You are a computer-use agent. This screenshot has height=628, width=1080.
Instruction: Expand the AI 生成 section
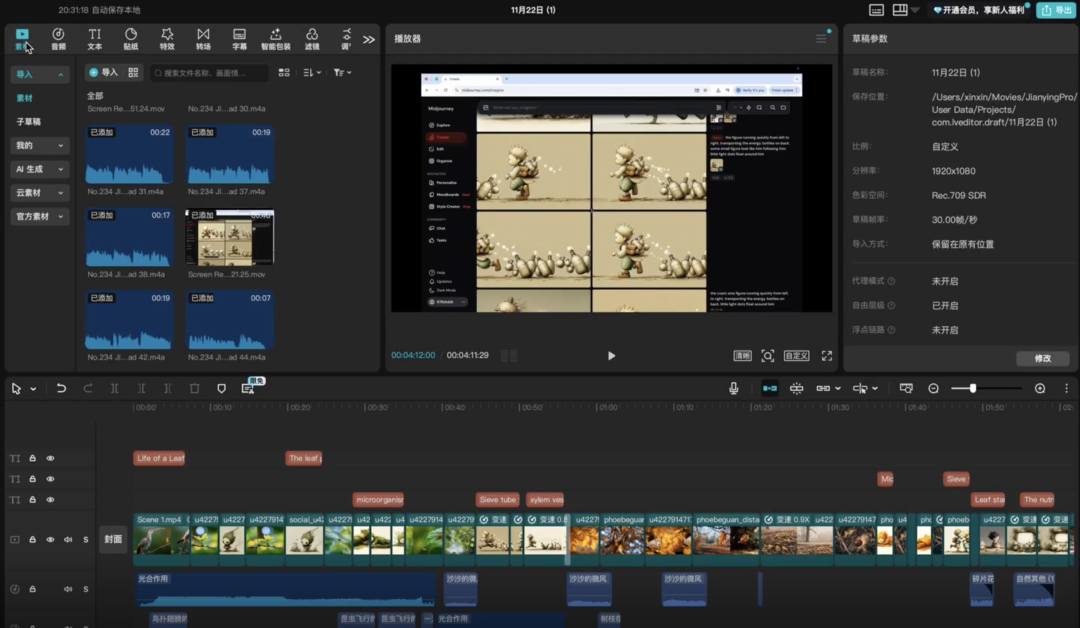click(x=40, y=169)
